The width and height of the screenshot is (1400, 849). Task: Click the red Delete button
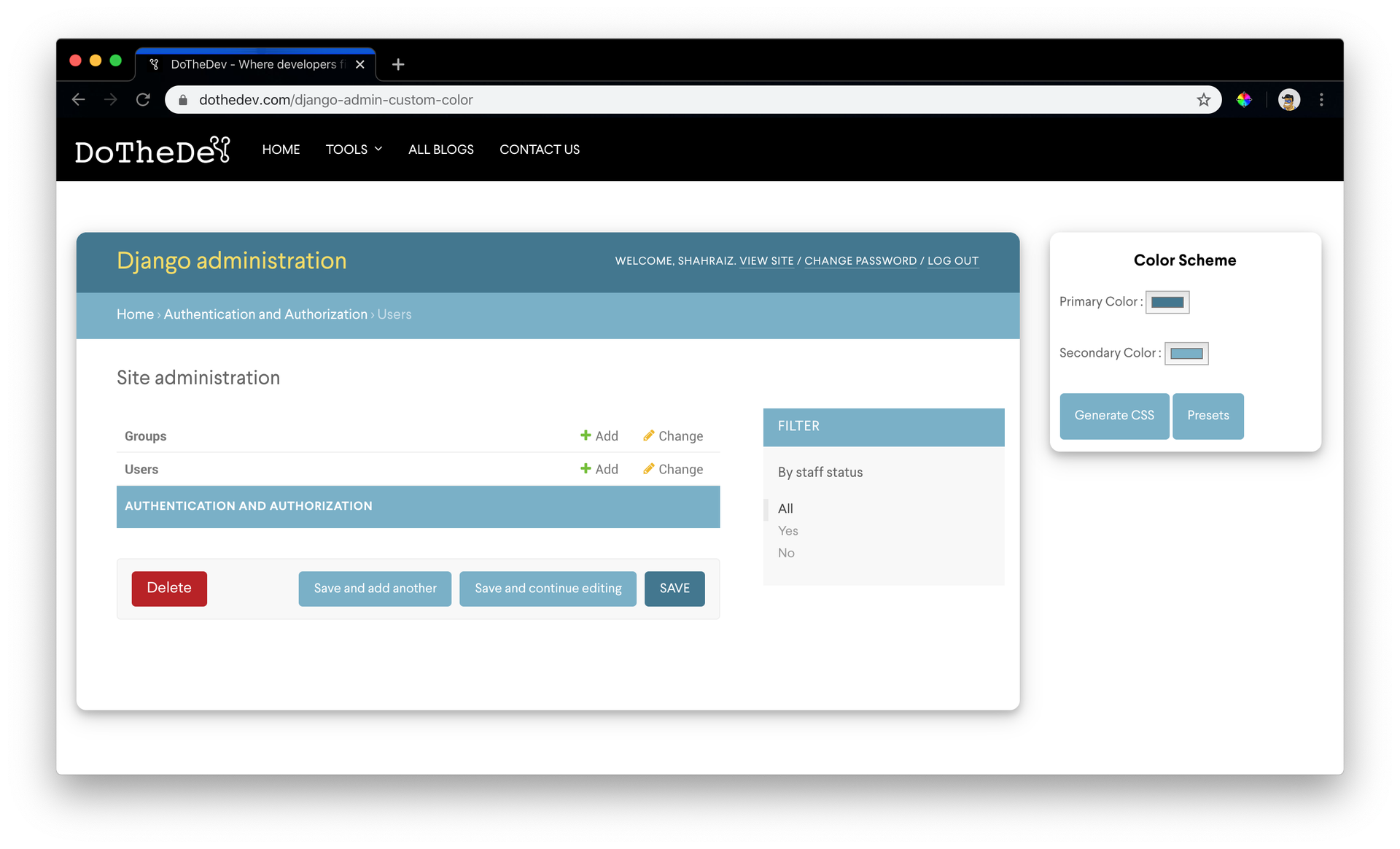[x=169, y=589]
